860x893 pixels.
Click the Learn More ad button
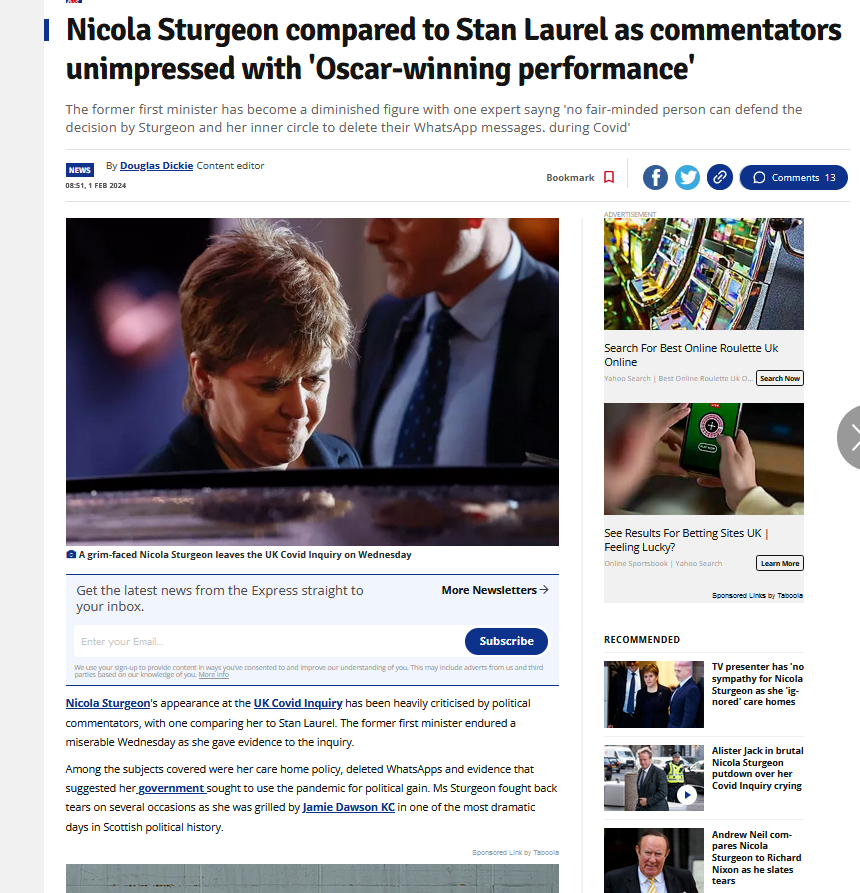(780, 563)
